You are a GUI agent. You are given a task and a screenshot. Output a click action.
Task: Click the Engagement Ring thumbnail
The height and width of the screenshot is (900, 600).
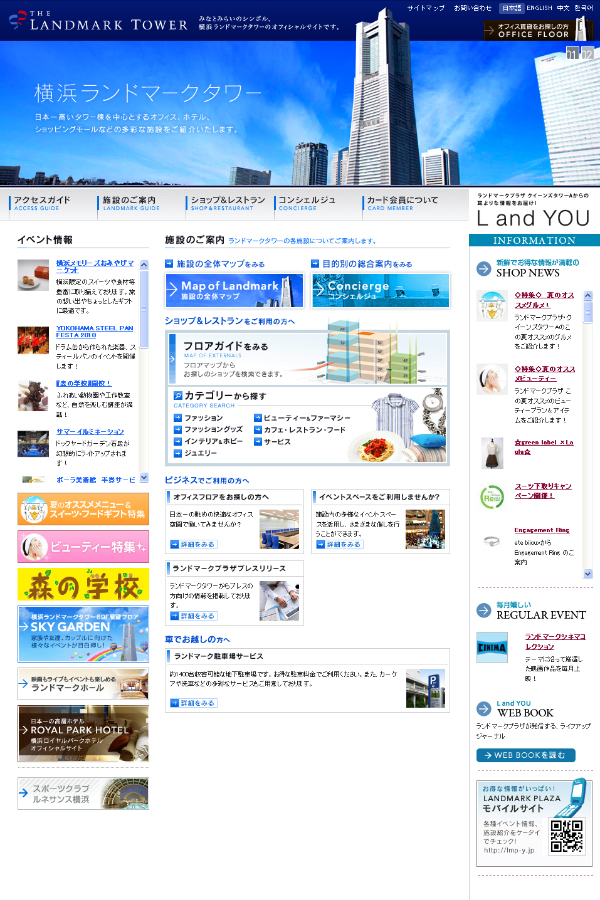[x=491, y=542]
